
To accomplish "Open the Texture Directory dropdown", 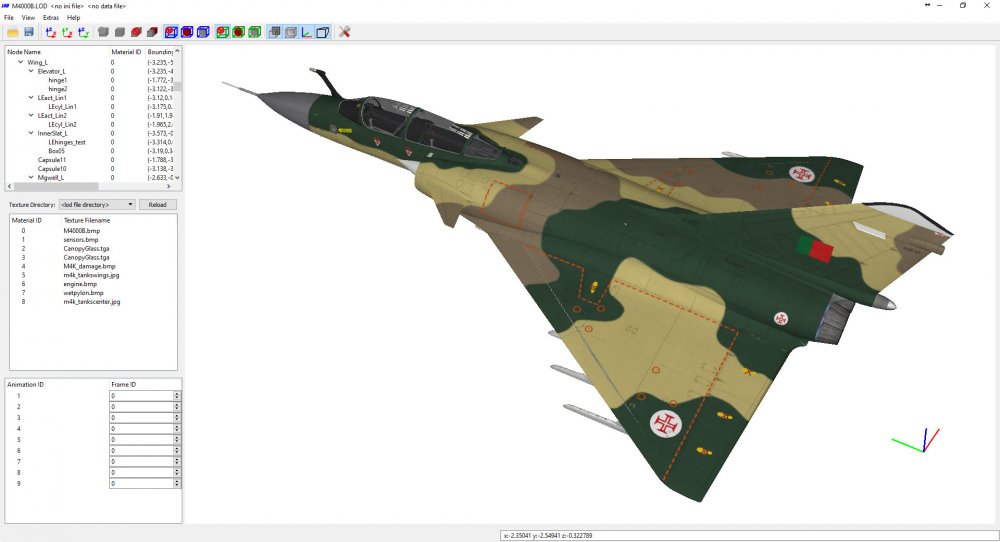I will pos(97,205).
